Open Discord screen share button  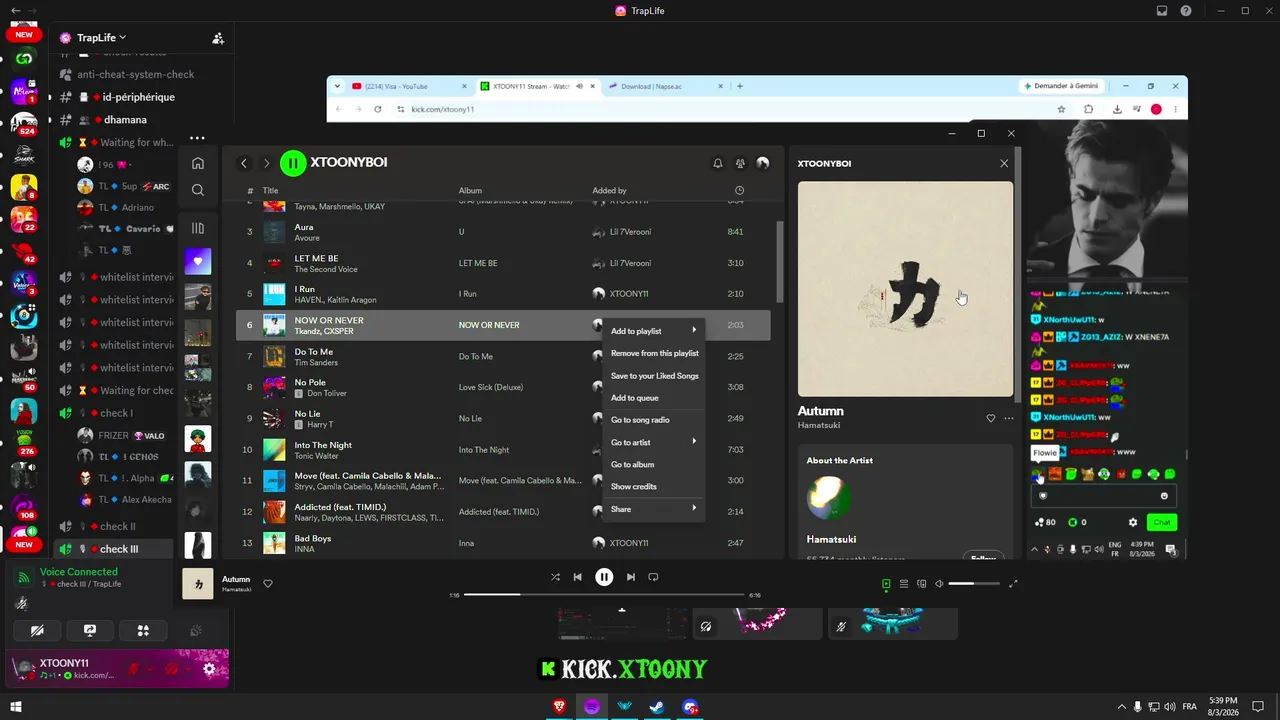tap(90, 630)
